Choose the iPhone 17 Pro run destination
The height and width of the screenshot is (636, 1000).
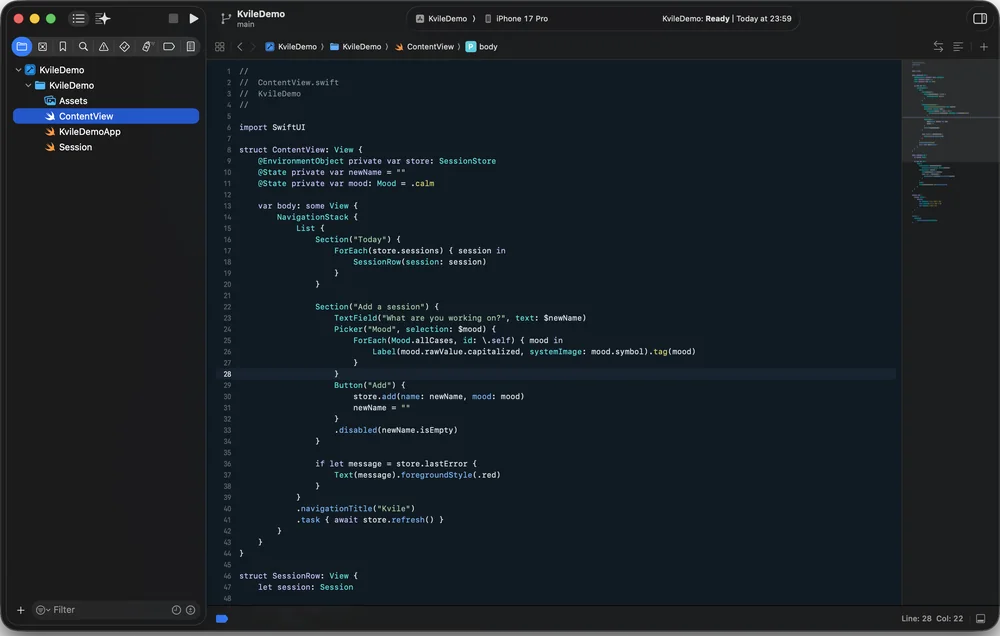coord(517,18)
